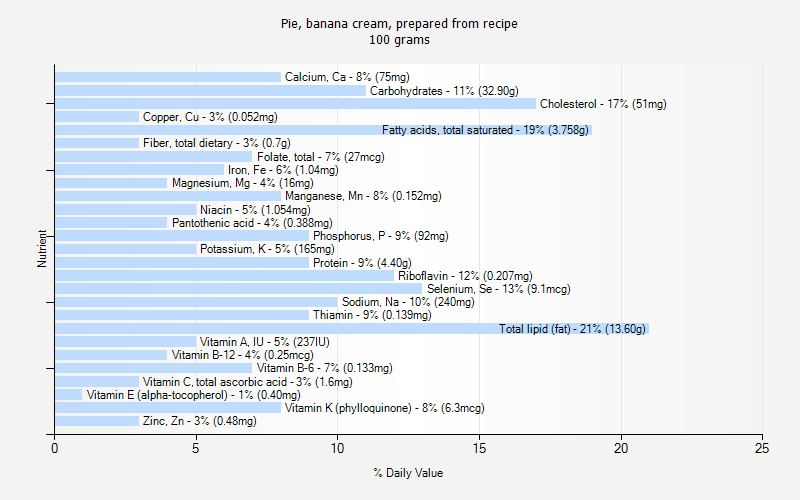Screen dimensions: 800x500
Task: Click the 'Iron, Fe - 6% (1.04mg)' label
Action: pyautogui.click(x=283, y=170)
